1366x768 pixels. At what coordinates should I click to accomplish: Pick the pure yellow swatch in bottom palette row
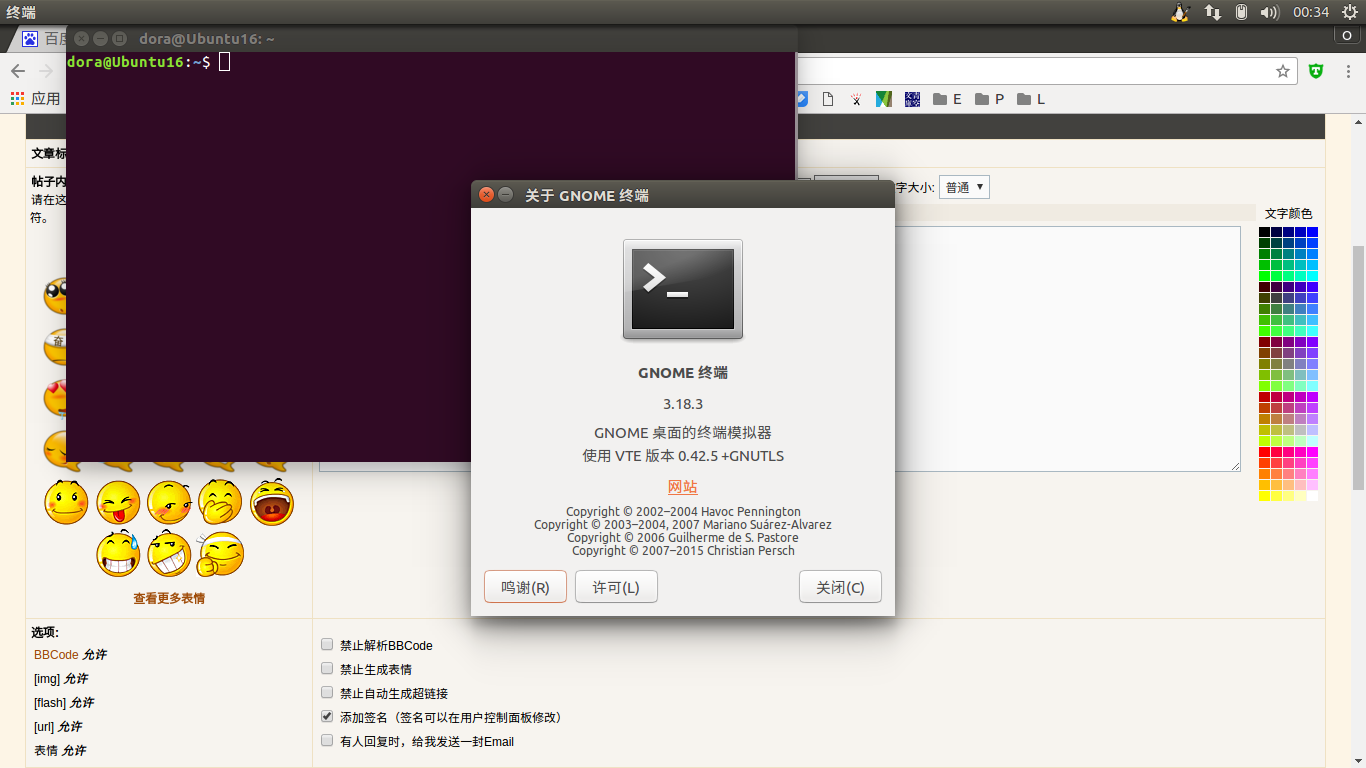click(1264, 496)
